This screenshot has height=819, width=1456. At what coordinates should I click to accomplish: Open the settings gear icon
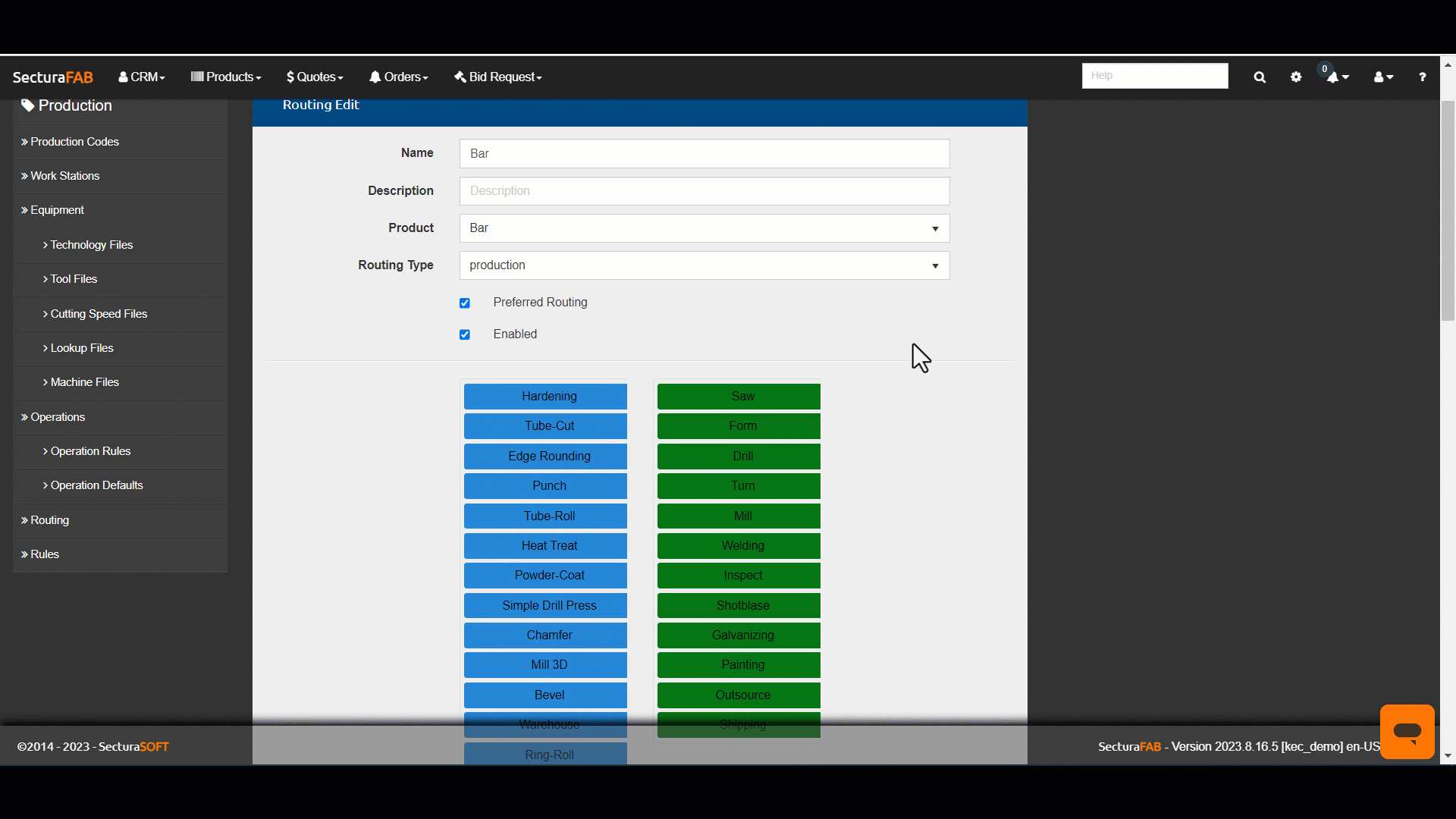pos(1296,77)
